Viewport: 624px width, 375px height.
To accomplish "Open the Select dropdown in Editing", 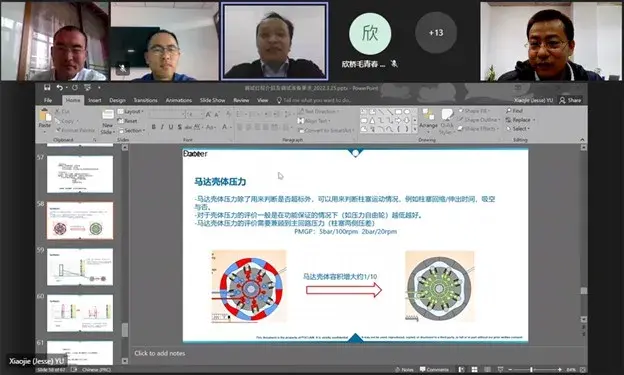I will point(518,129).
